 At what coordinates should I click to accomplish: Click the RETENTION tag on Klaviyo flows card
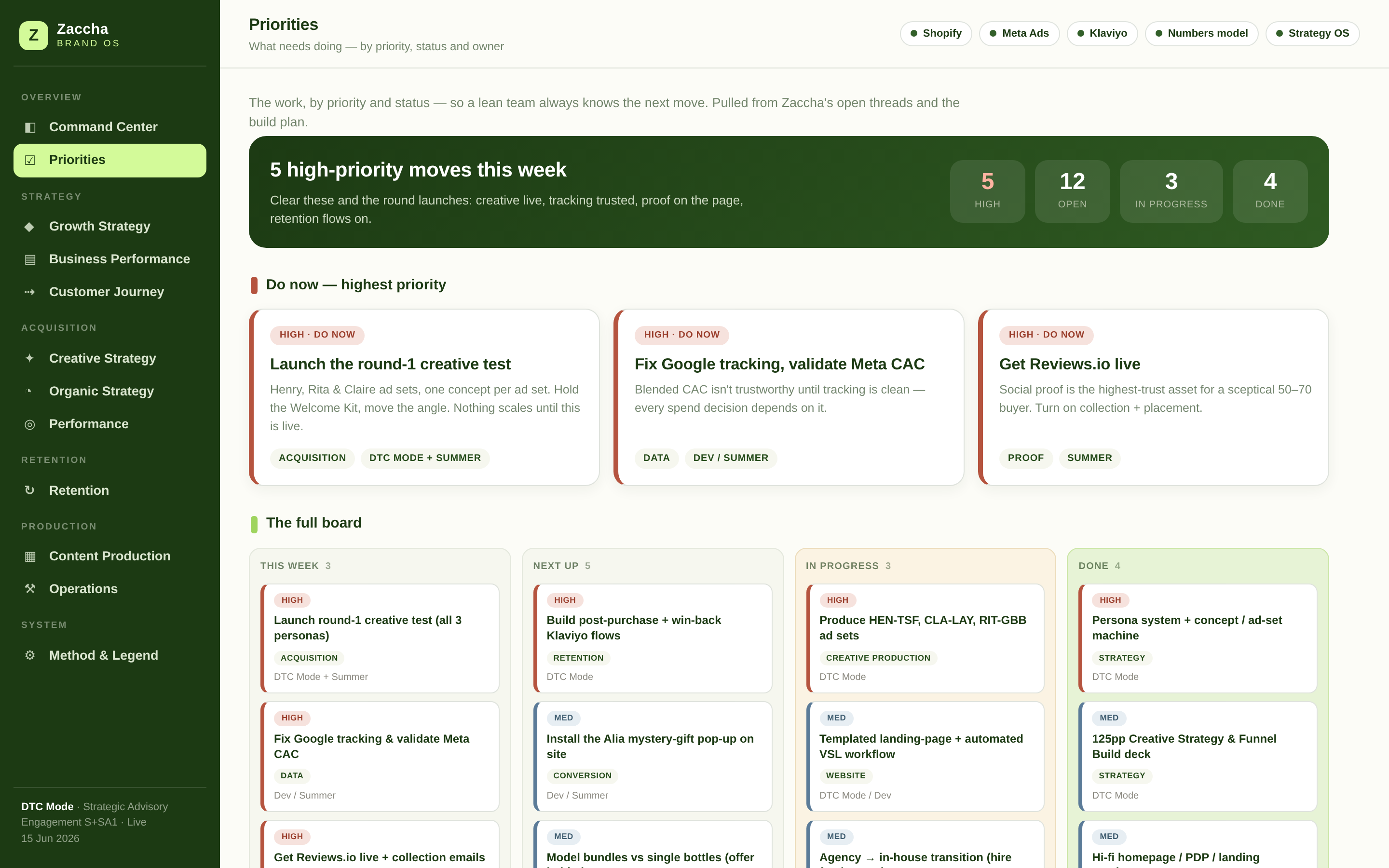[578, 658]
